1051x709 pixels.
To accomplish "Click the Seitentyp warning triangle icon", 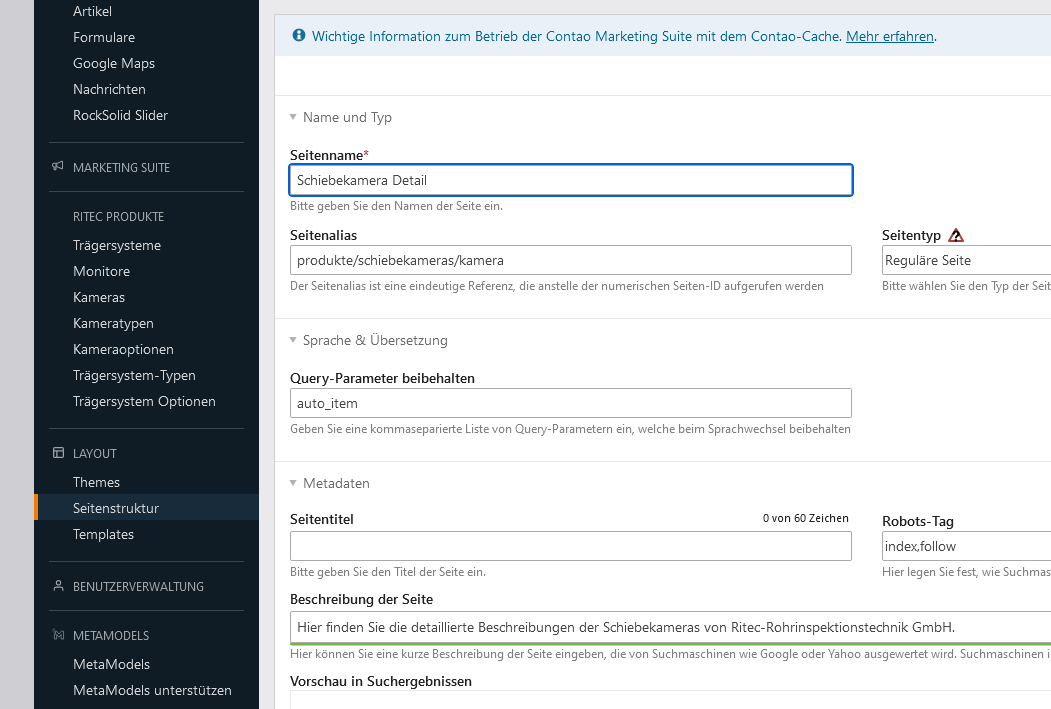I will (956, 236).
